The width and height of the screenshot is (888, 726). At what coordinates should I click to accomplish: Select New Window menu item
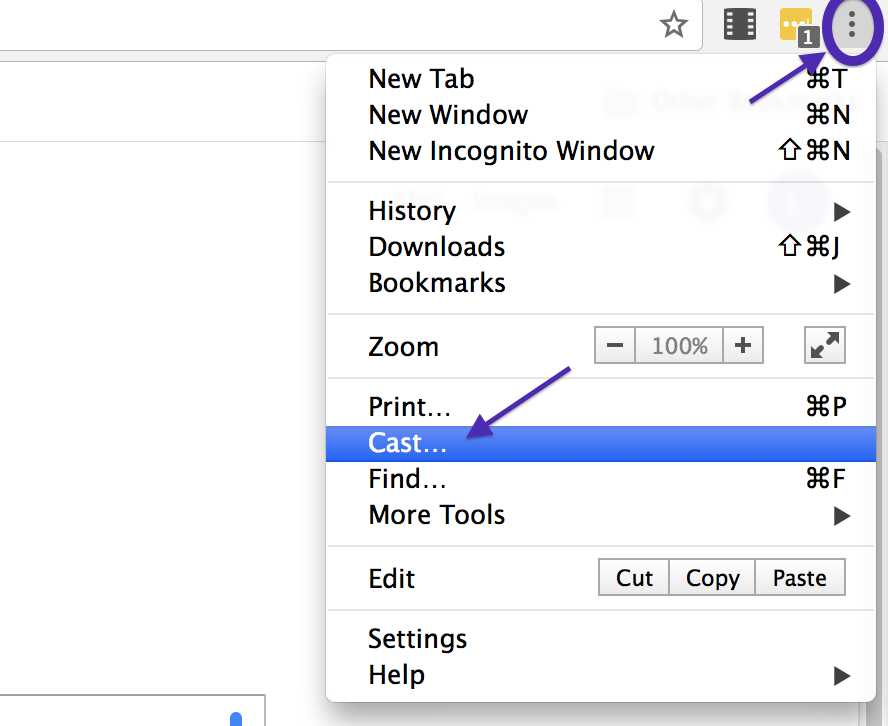pyautogui.click(x=448, y=115)
